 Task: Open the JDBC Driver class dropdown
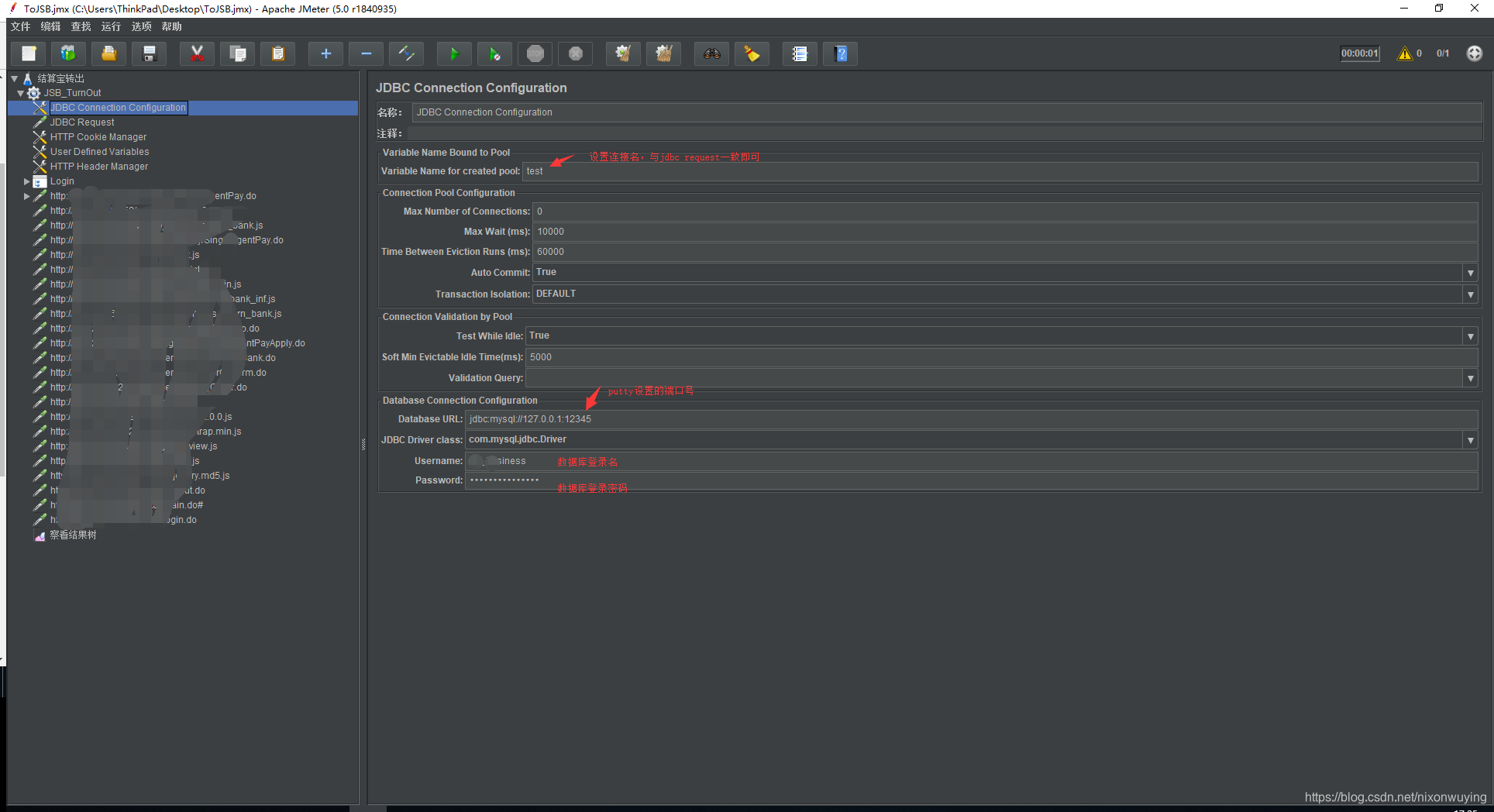click(x=1470, y=440)
